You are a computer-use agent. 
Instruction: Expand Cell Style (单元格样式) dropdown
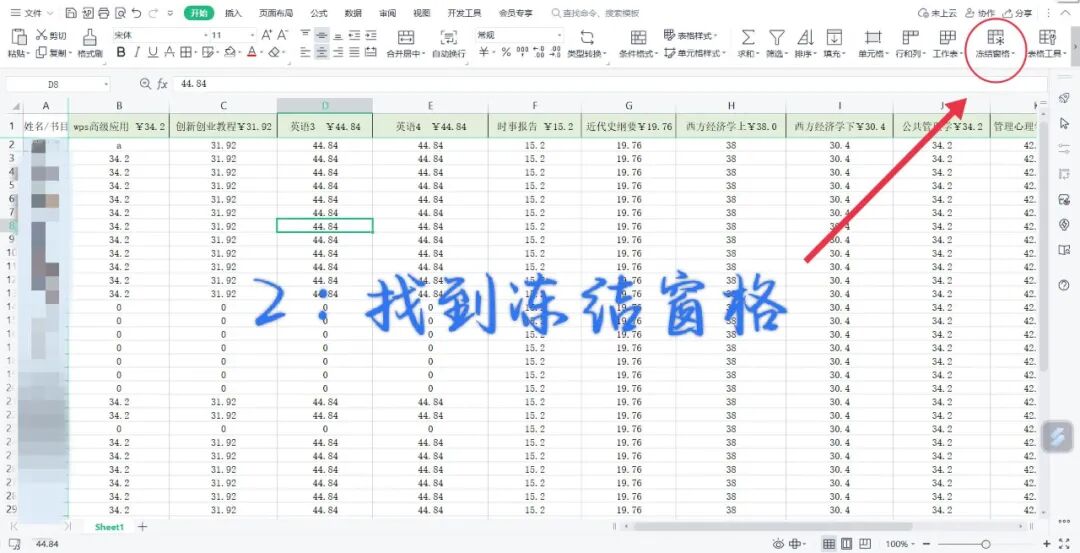(x=724, y=53)
